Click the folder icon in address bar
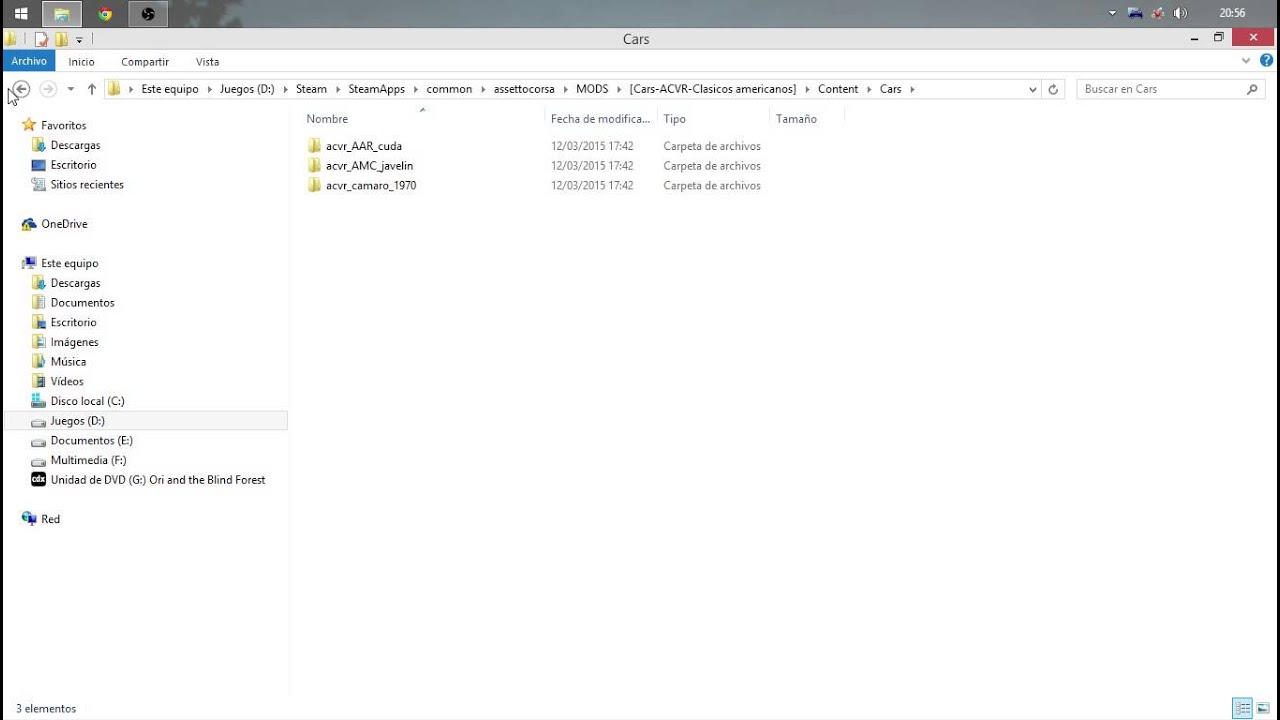 [x=114, y=89]
